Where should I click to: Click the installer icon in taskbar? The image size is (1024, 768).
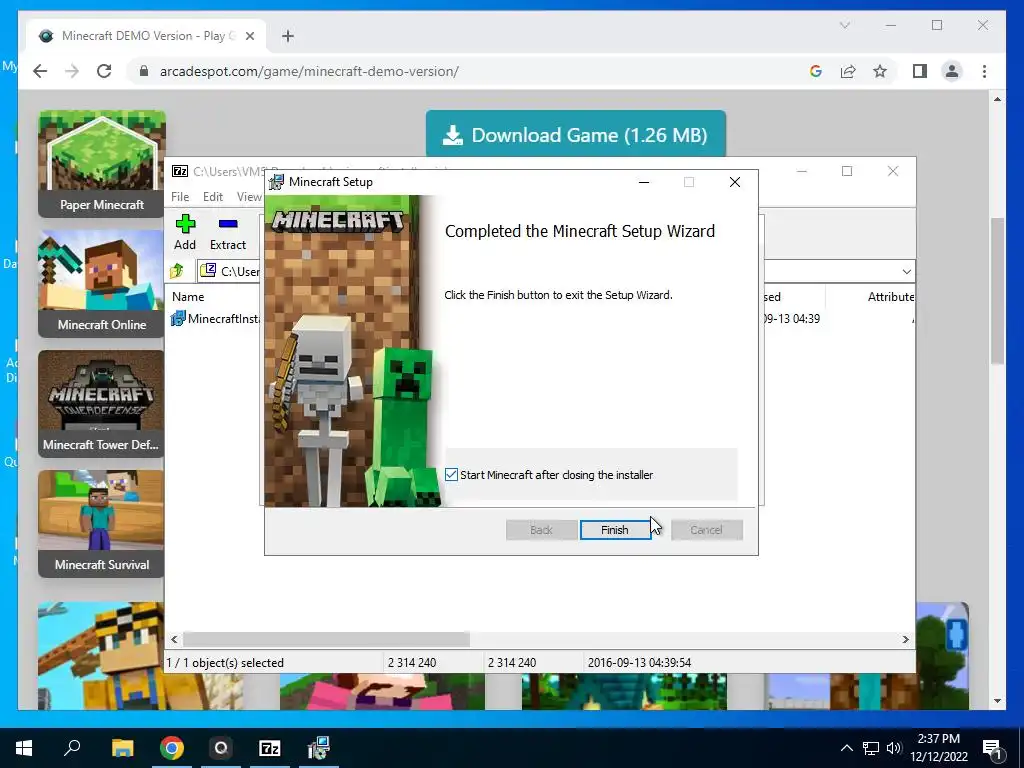point(319,748)
